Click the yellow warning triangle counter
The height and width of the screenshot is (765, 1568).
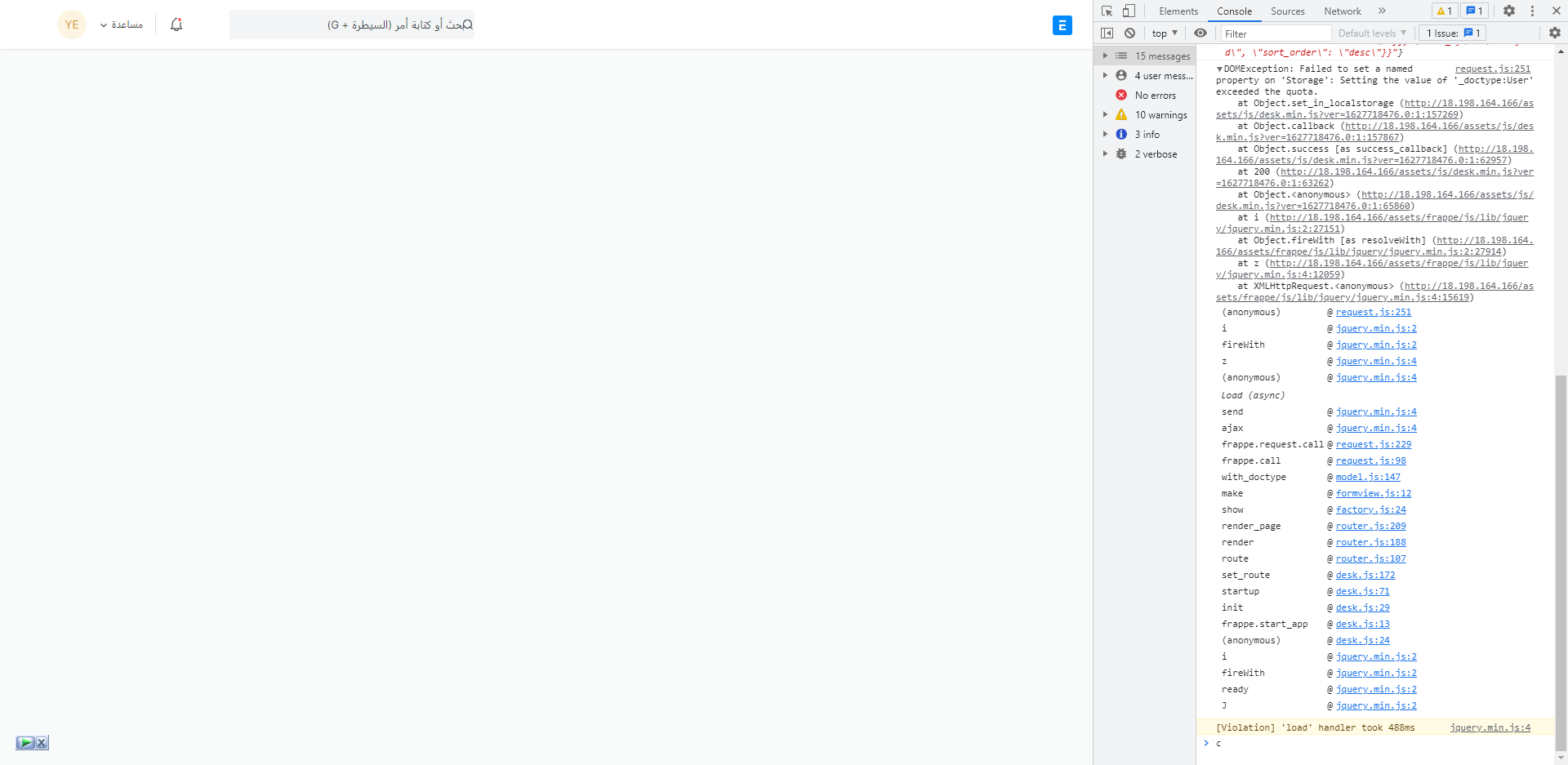click(1443, 11)
